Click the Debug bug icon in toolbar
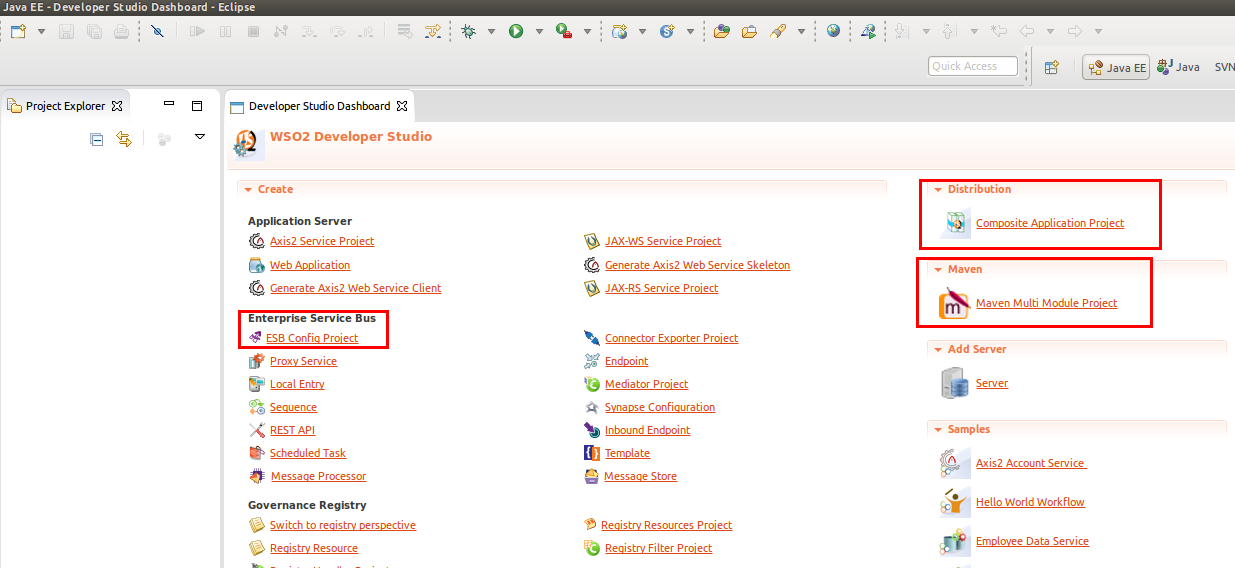1235x568 pixels. pyautogui.click(x=467, y=31)
